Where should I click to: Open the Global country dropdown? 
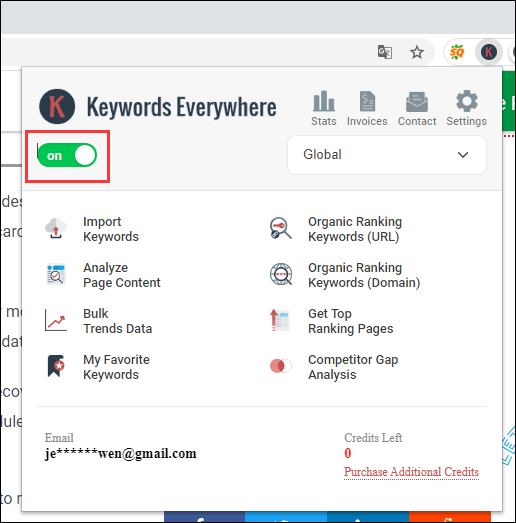pos(387,155)
